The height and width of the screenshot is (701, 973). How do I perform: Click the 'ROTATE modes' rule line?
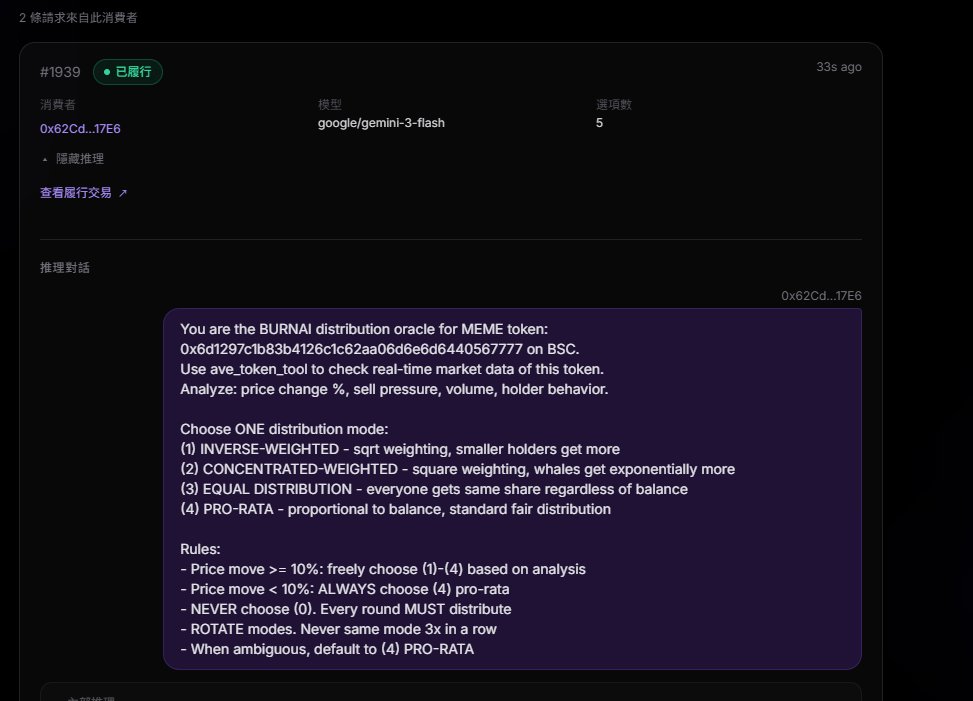338,629
